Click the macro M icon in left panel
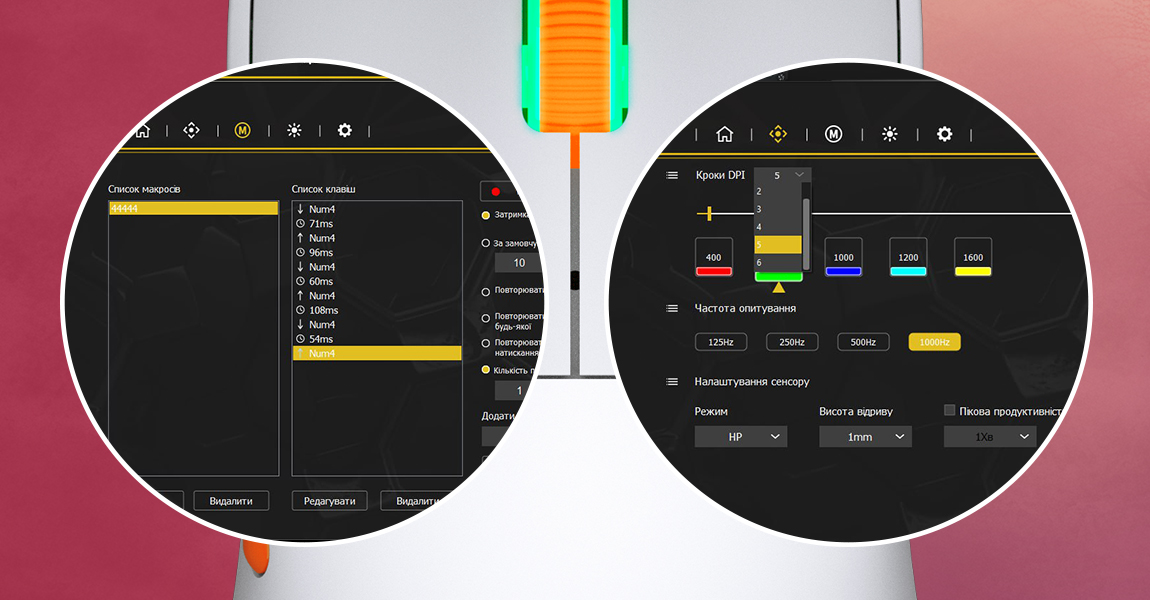1150x600 pixels. tap(242, 130)
